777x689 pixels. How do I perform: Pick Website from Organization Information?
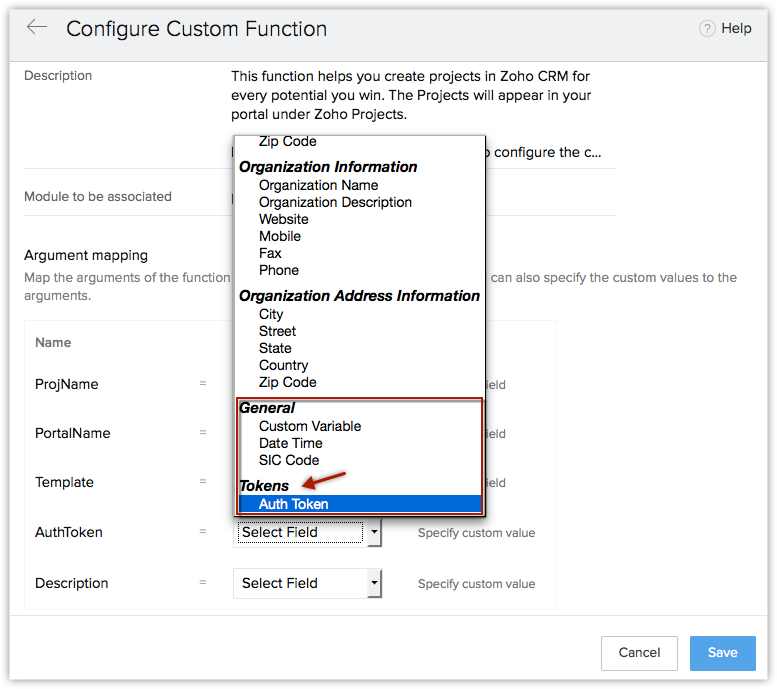[283, 219]
